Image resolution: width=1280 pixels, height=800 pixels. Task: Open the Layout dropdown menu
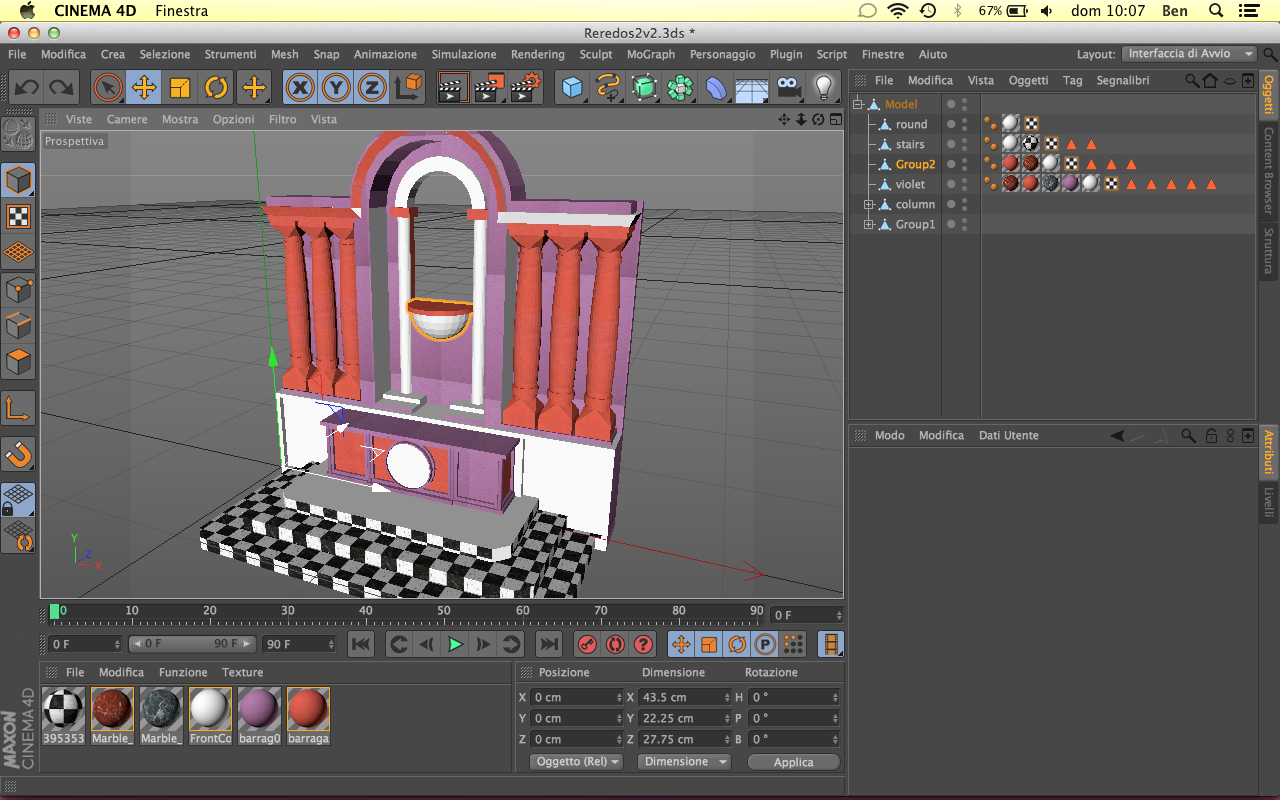[x=1190, y=54]
